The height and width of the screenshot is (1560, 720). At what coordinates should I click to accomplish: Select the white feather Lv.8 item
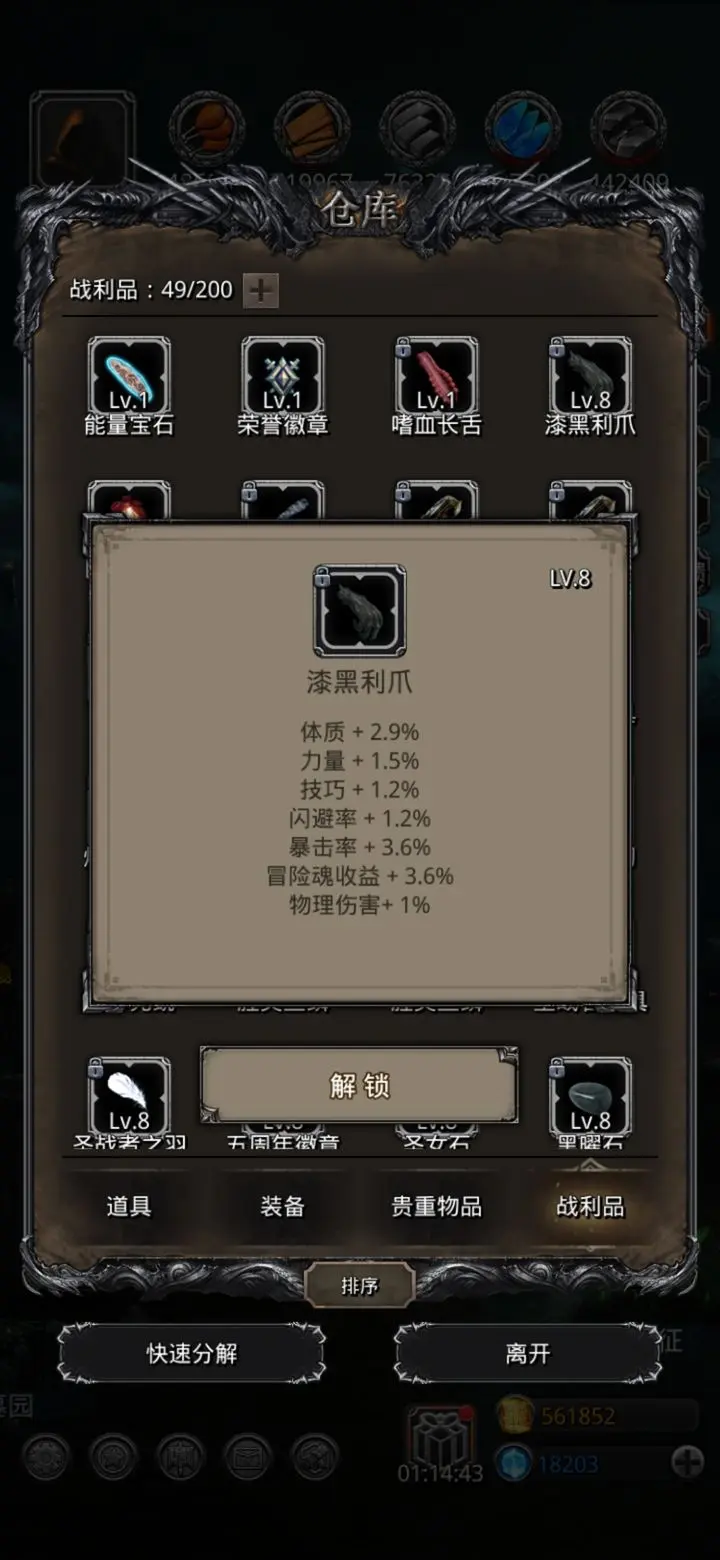click(129, 1097)
